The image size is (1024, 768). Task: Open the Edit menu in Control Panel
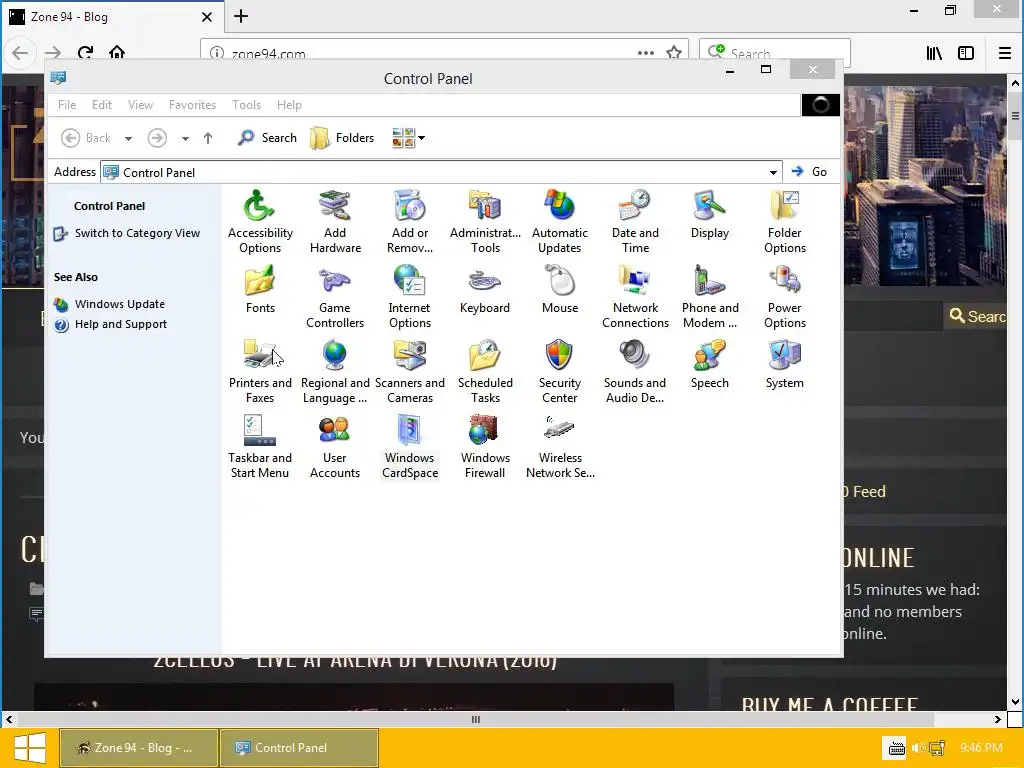[102, 104]
